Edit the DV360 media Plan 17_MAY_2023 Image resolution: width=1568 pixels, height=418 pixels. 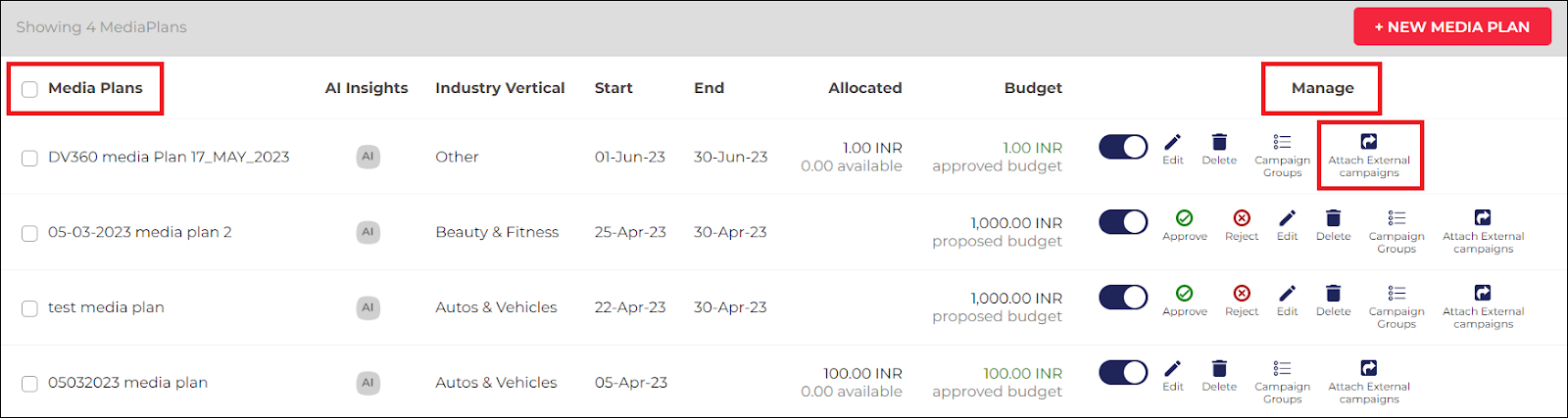(x=1172, y=149)
